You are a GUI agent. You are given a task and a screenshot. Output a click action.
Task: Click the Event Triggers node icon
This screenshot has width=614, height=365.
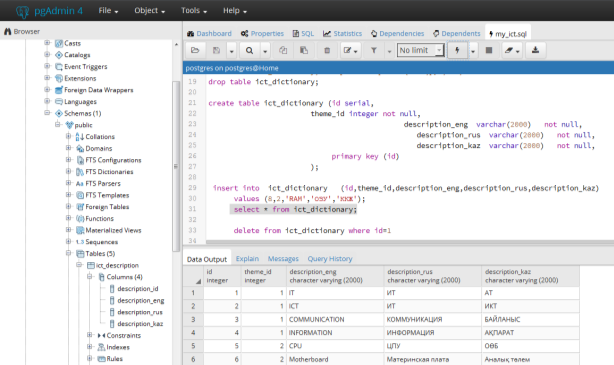(59, 67)
